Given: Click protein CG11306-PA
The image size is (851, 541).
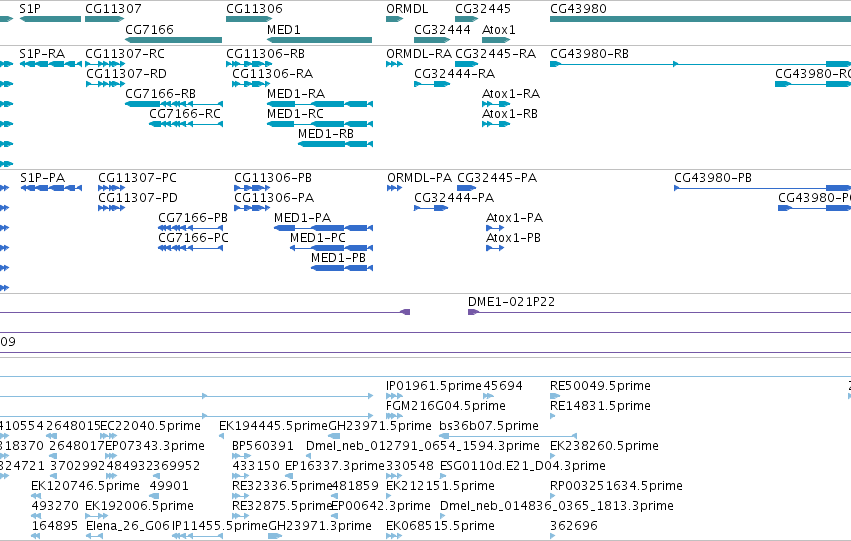Looking at the screenshot, I should pyautogui.click(x=252, y=208).
